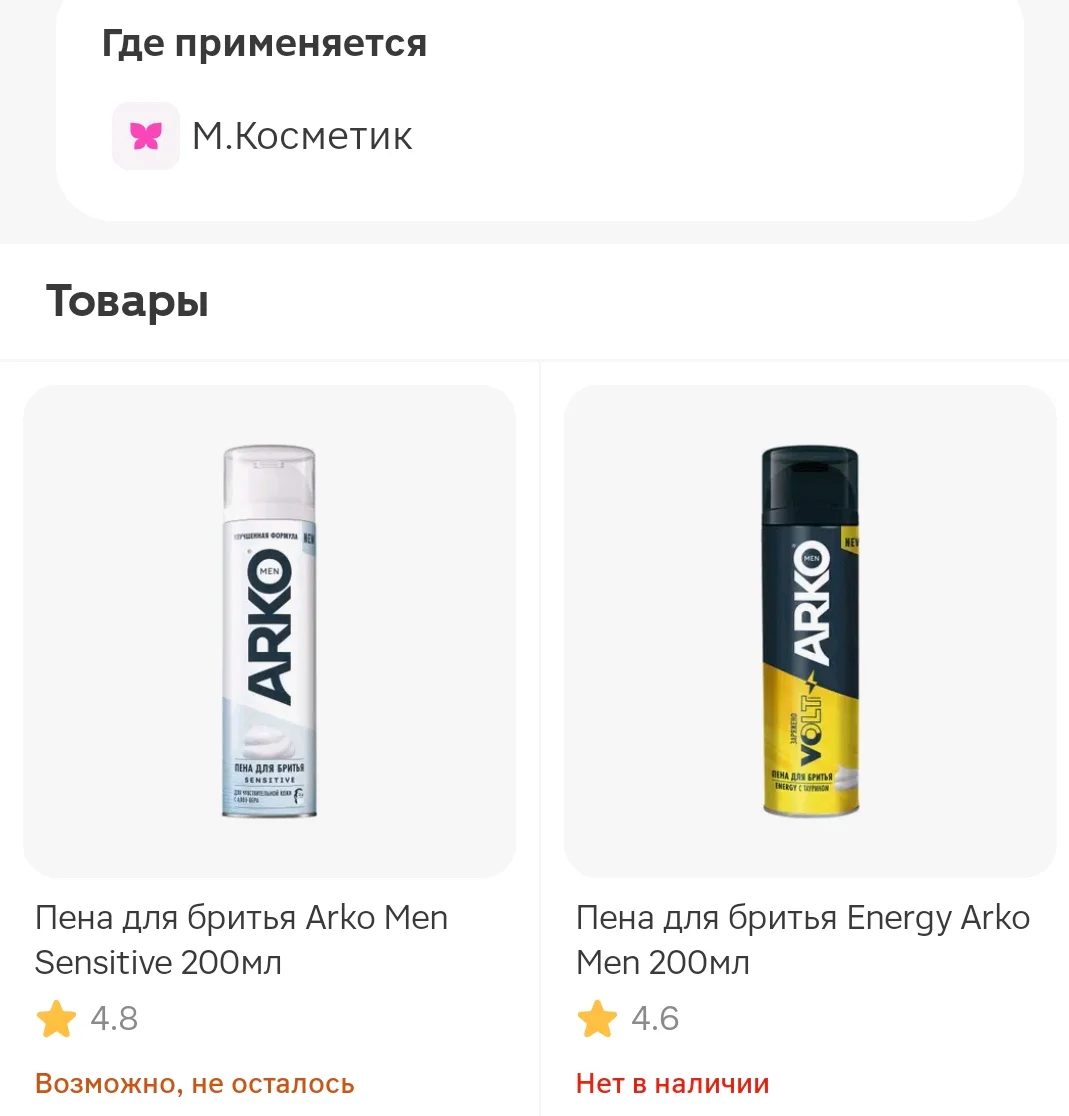The image size is (1069, 1116).
Task: Open title 'Пена для бритья Energy Arko Men 200мл'
Action: (803, 939)
